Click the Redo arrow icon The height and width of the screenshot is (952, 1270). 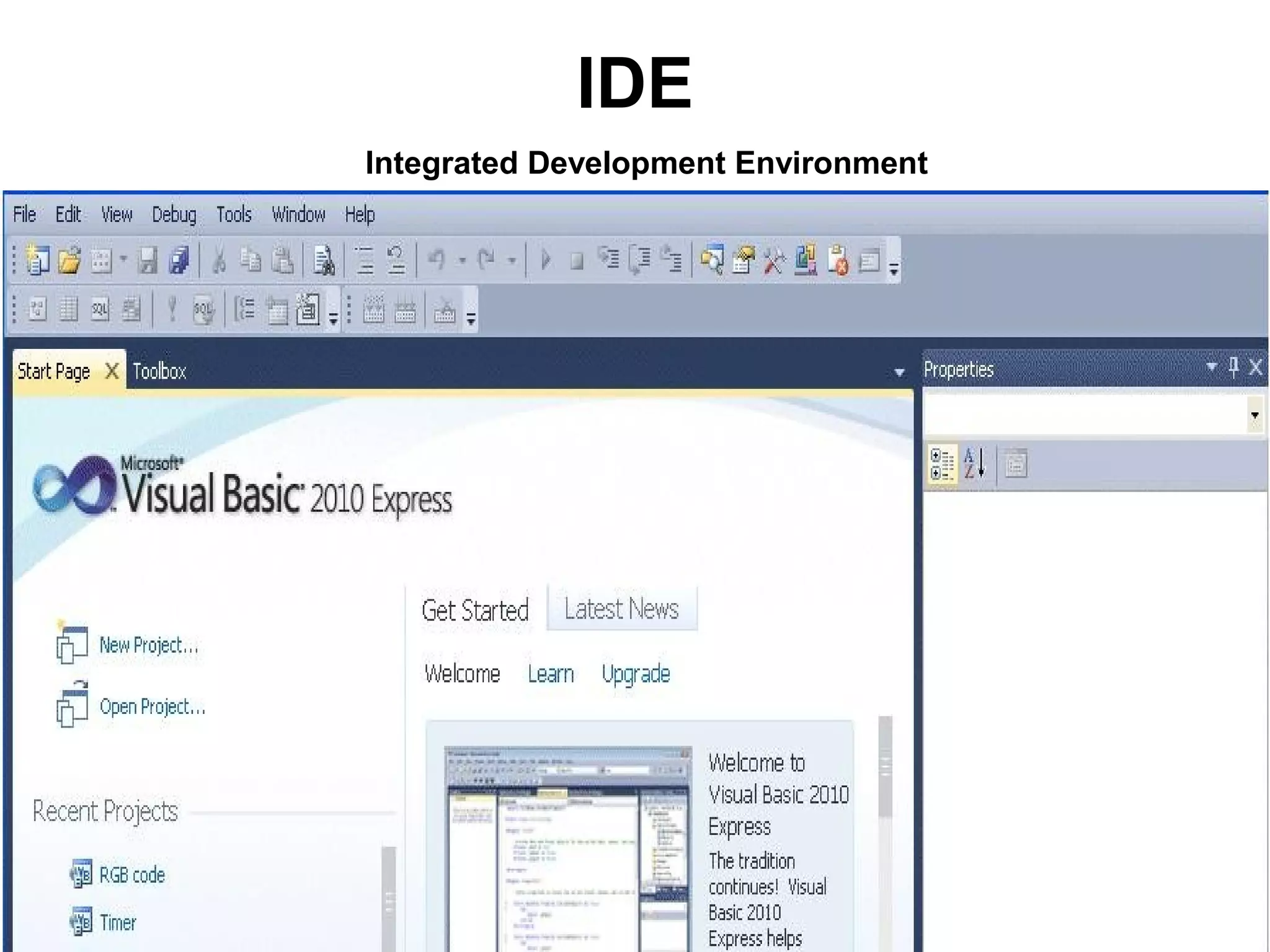pos(486,260)
